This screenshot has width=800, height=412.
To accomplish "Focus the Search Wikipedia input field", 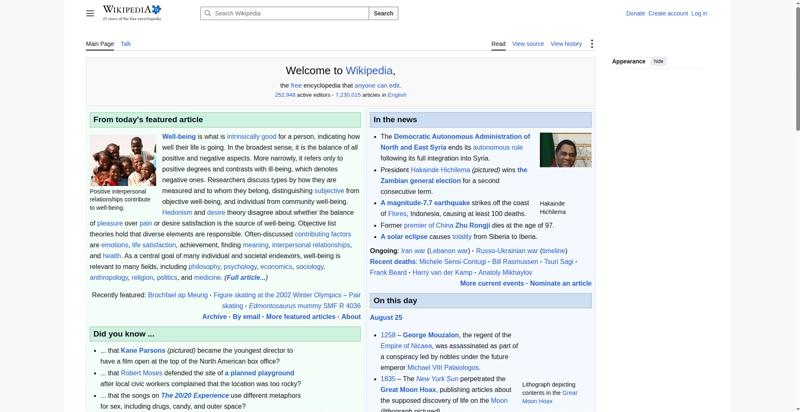I will (x=285, y=13).
